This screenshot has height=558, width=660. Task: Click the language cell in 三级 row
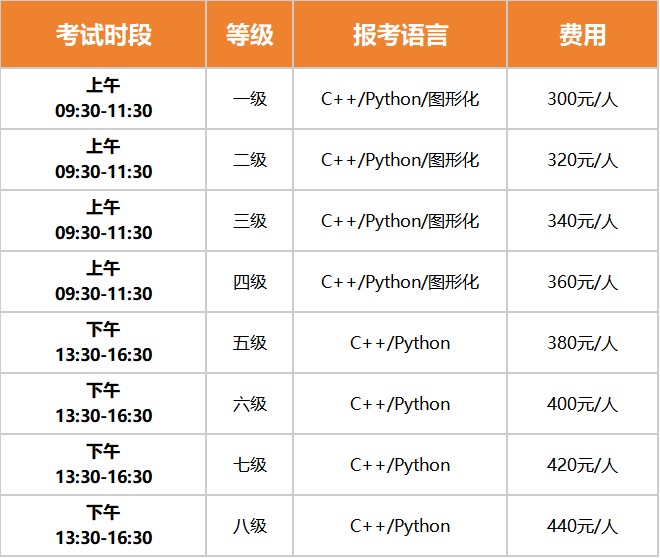400,221
